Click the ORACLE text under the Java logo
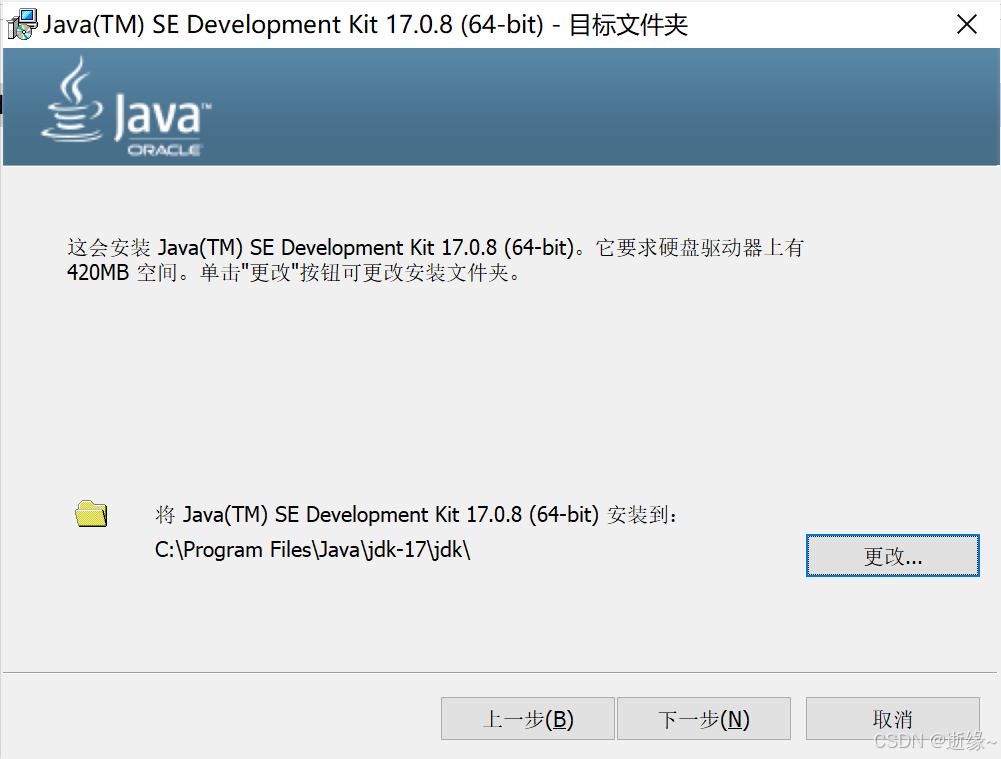 [x=165, y=150]
